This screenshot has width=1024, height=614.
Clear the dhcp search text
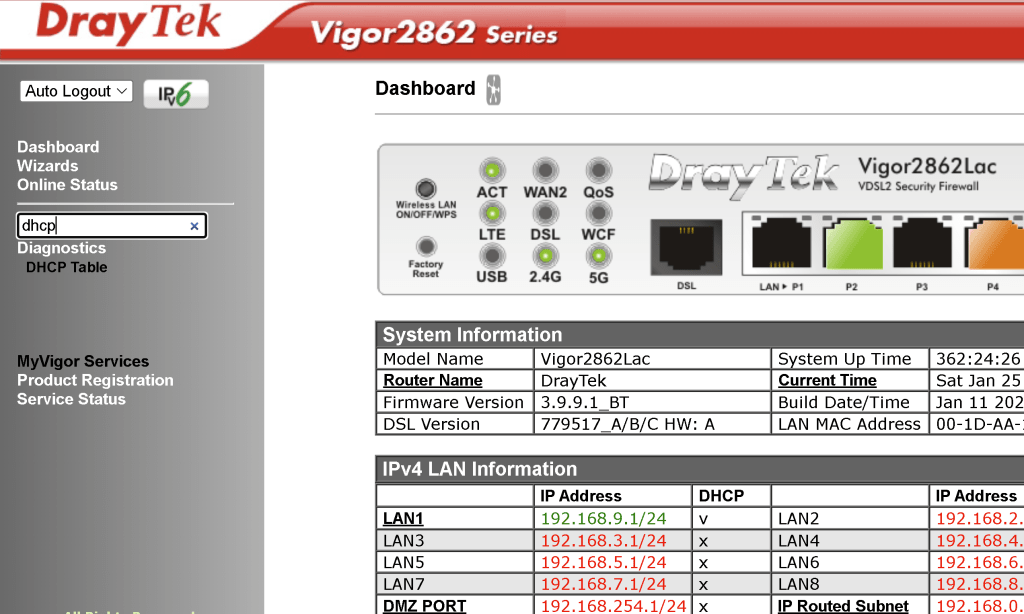194,226
